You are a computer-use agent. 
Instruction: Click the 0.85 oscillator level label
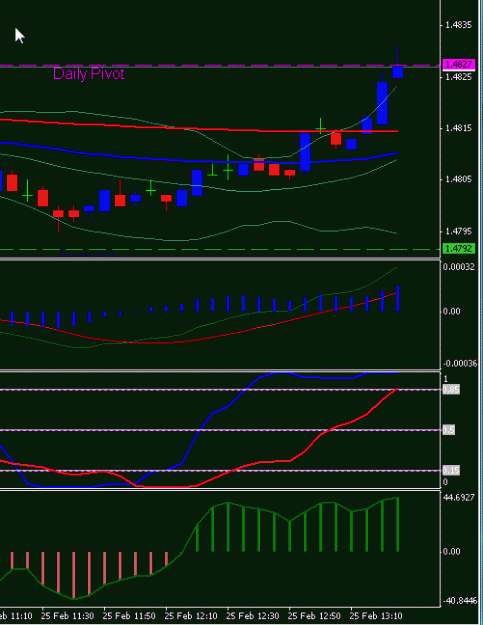point(451,389)
